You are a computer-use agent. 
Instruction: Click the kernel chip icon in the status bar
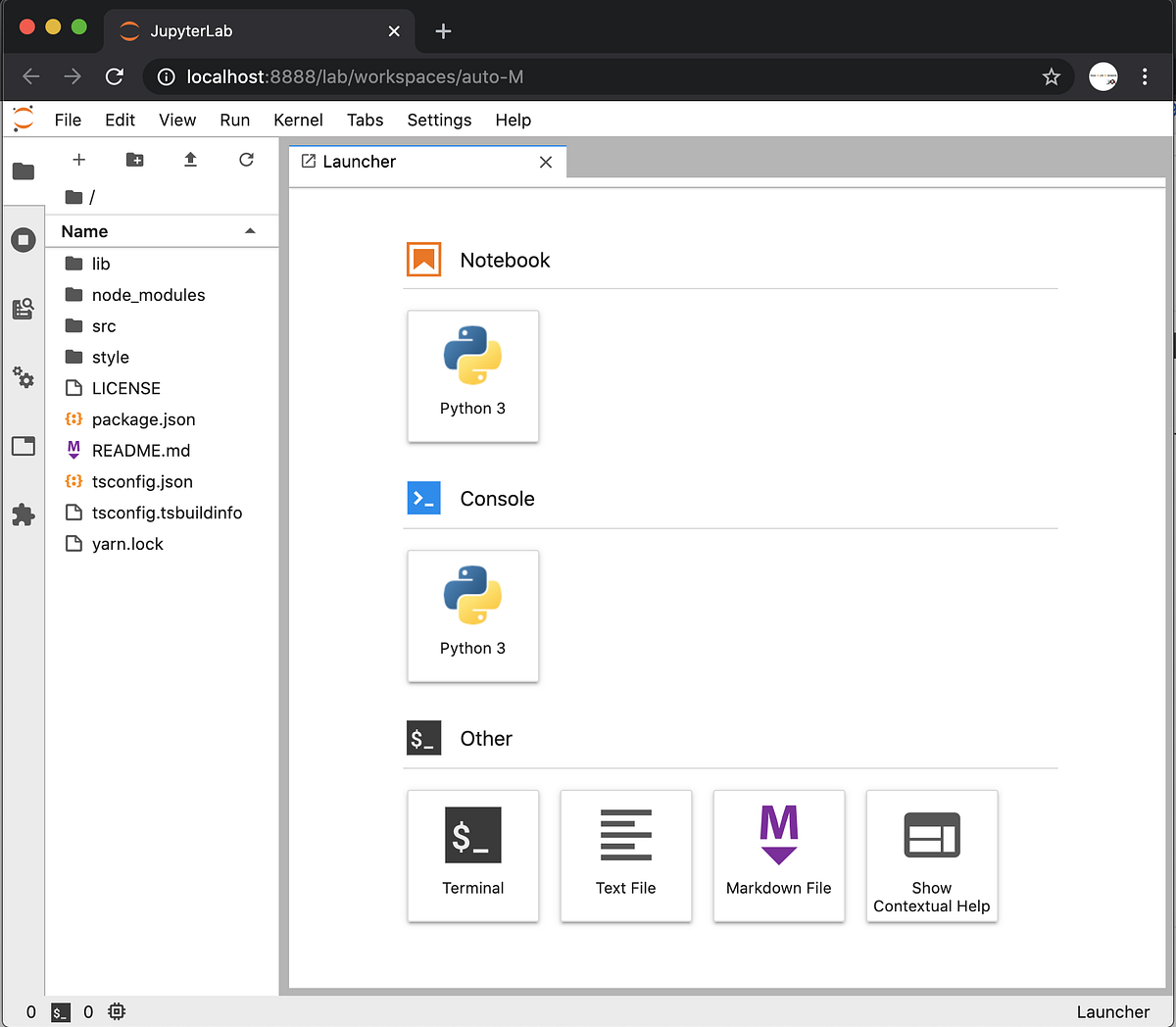pyautogui.click(x=117, y=1011)
